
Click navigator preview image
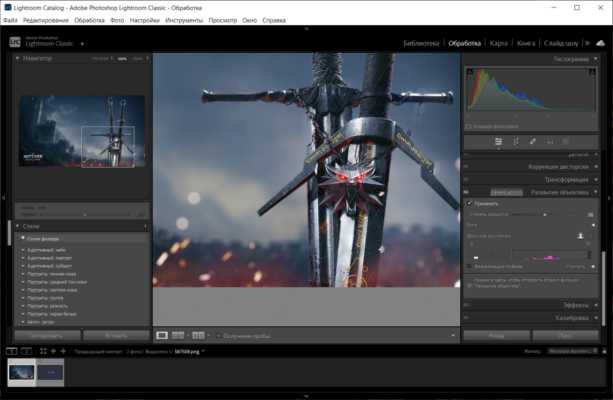coord(82,131)
